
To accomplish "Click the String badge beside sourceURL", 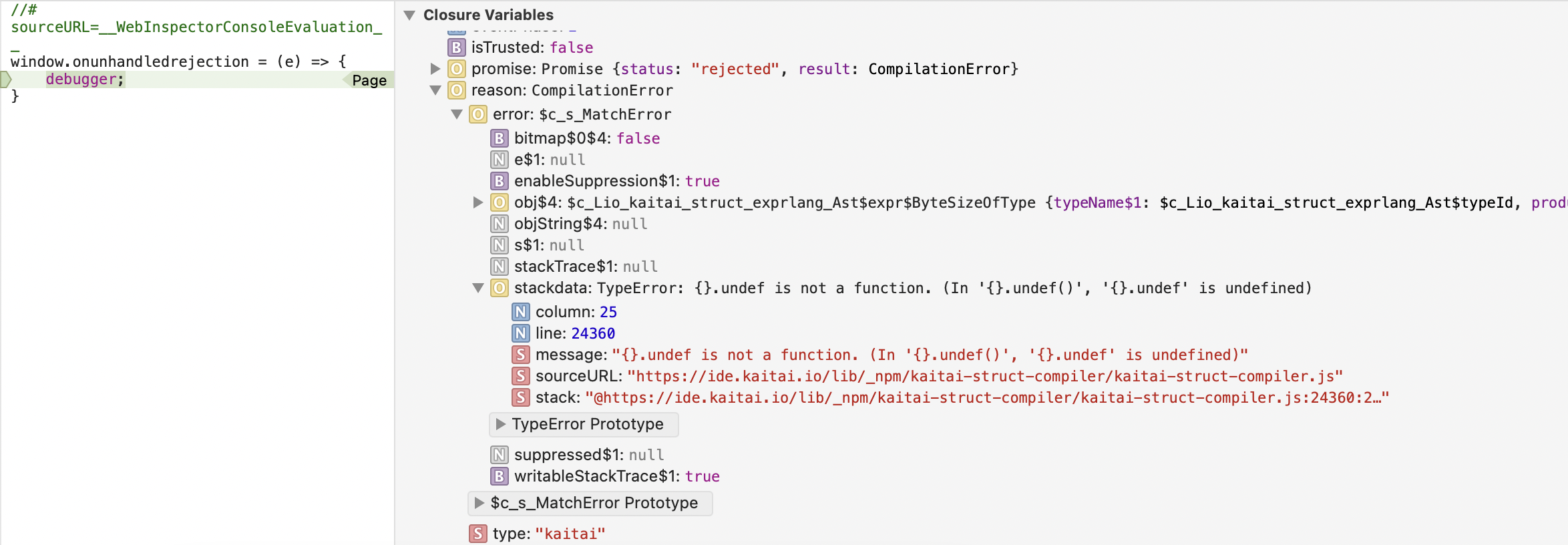I will click(520, 376).
